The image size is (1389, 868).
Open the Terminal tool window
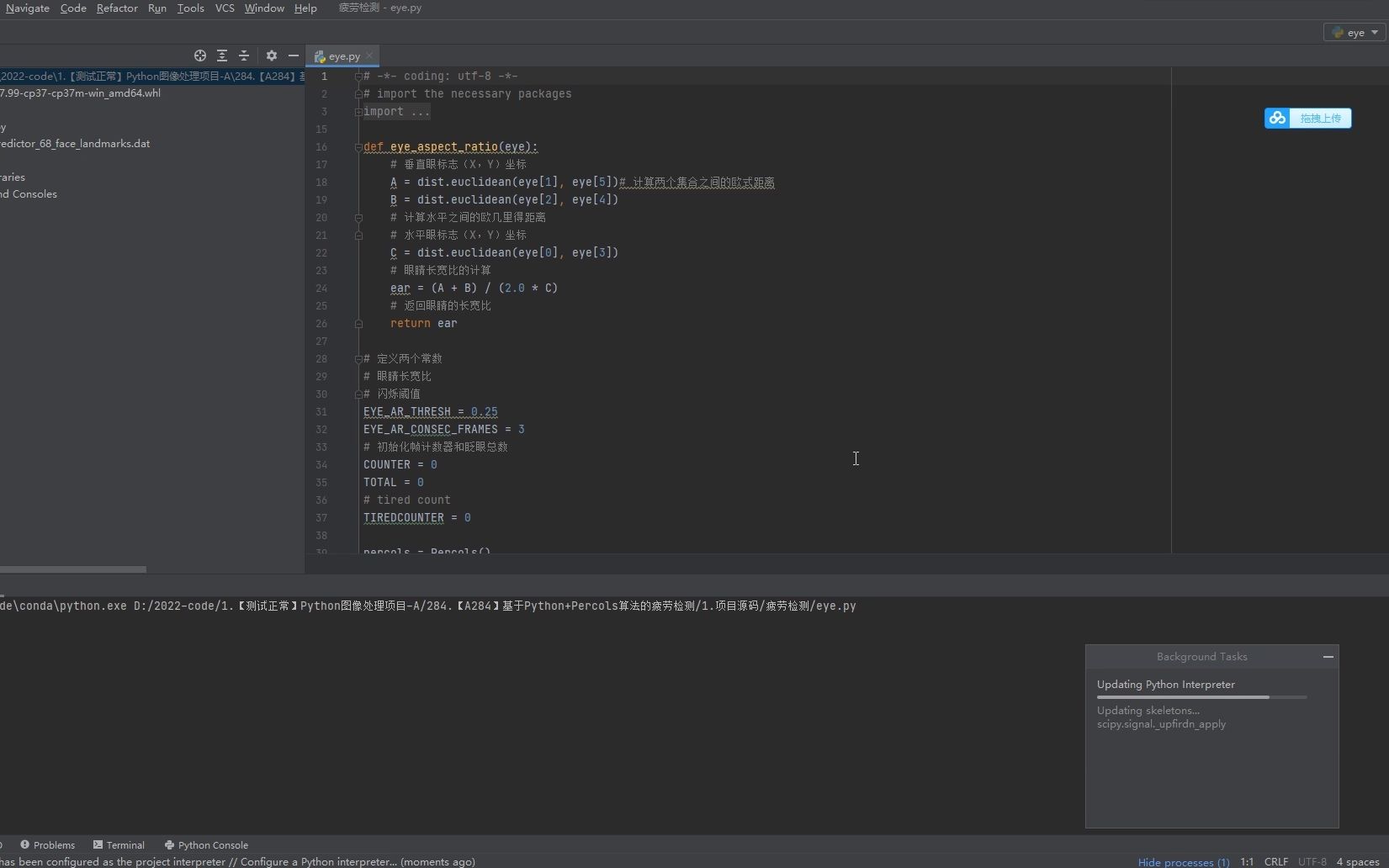(119, 844)
